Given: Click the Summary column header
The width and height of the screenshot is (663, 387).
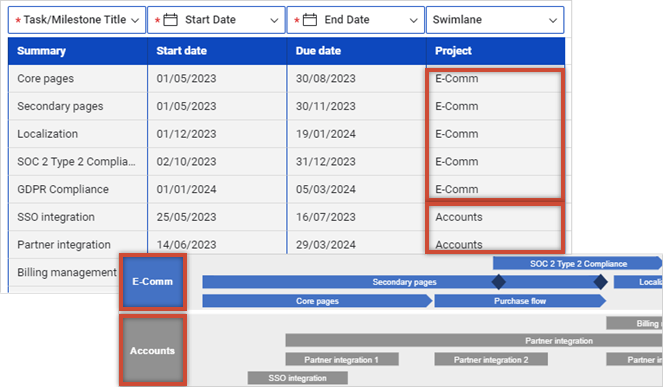Looking at the screenshot, I should (78, 51).
